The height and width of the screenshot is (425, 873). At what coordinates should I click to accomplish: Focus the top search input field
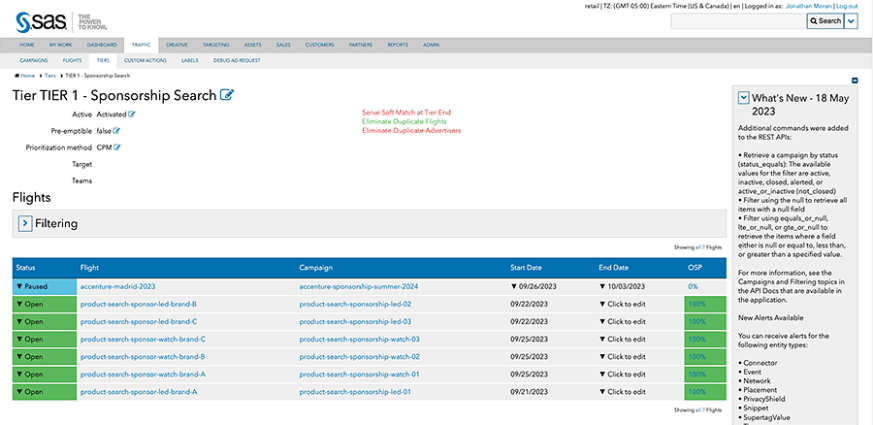pyautogui.click(x=738, y=21)
